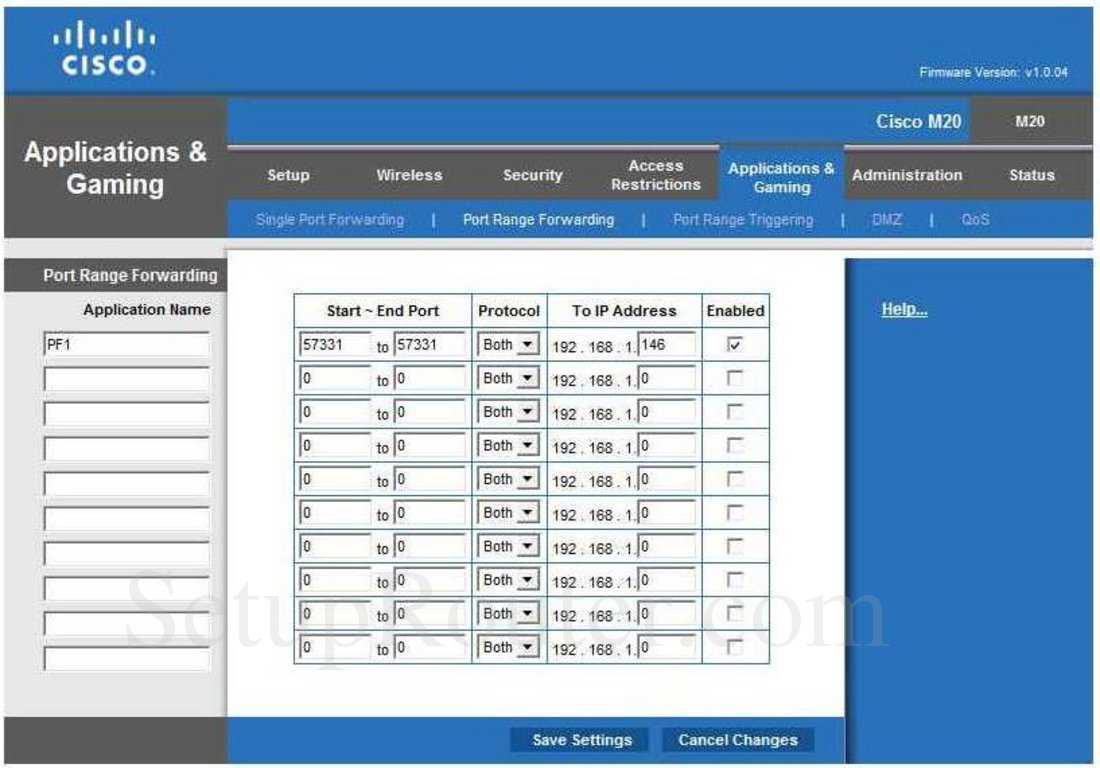Enable the tenth port range row checkbox
This screenshot has height=768, width=1100.
[735, 647]
